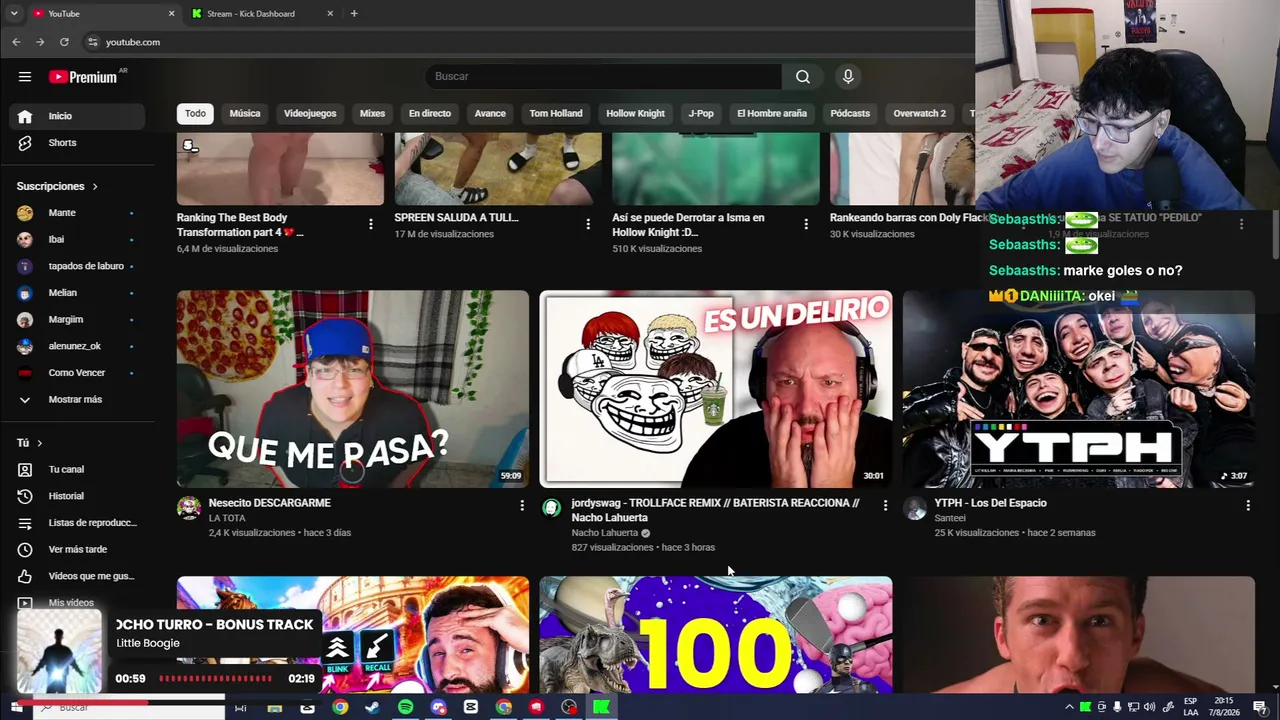Show hidden system tray icons chevron
Viewport: 1280px width, 720px height.
click(x=1069, y=707)
